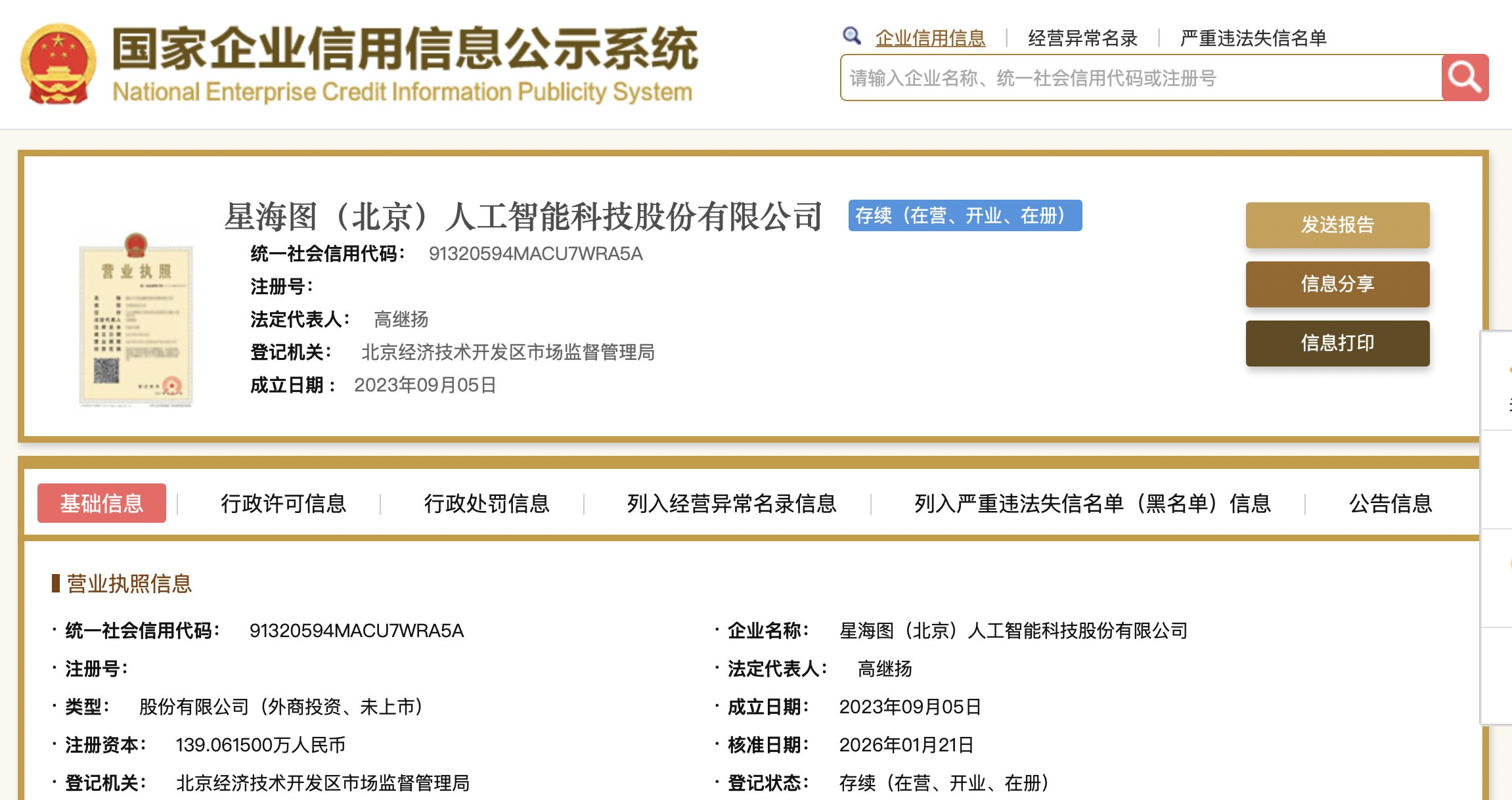The height and width of the screenshot is (800, 1512).
Task: Click the red search magnifier button
Action: (1464, 78)
